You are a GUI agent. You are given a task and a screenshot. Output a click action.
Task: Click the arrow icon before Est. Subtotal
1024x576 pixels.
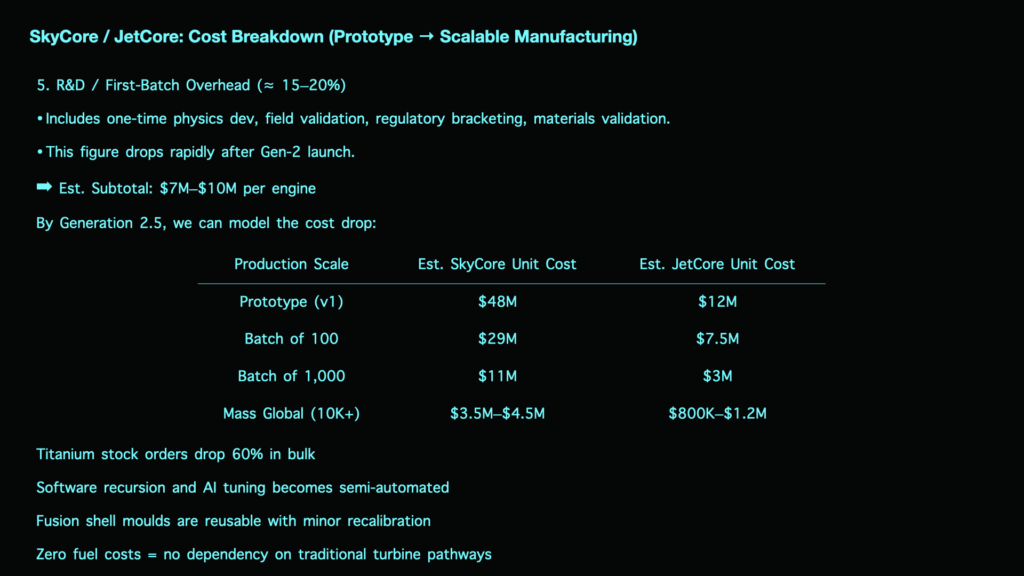[44, 187]
